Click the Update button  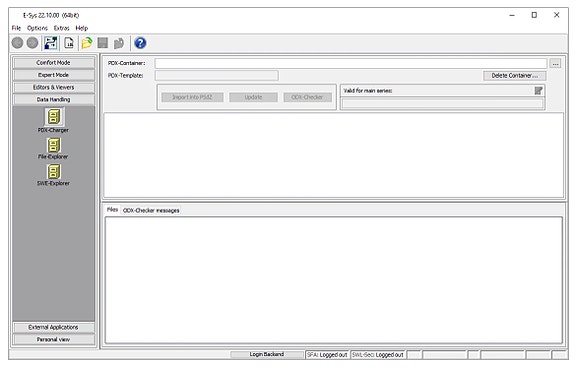(253, 97)
